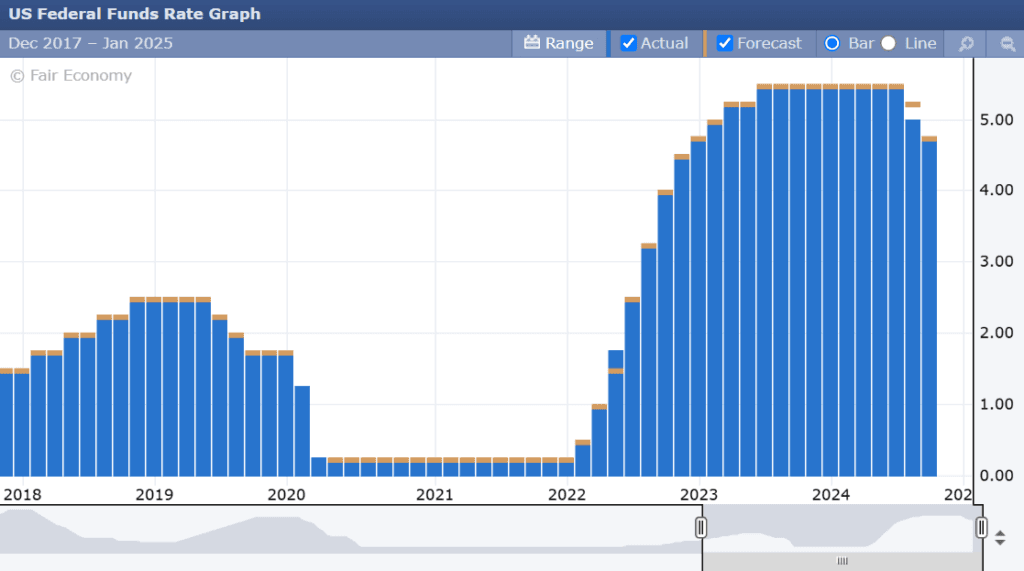
Task: Select the Line chart radio button
Action: click(888, 43)
